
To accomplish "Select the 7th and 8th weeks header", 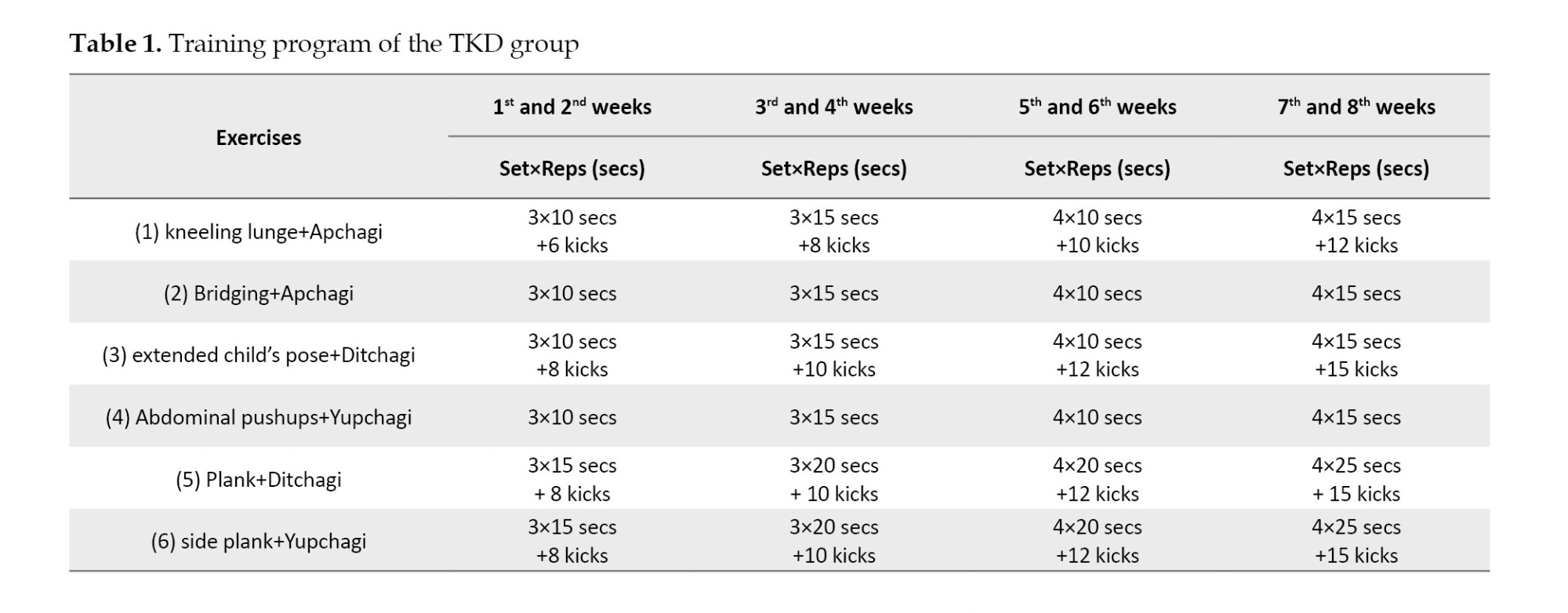I will point(1356,107).
